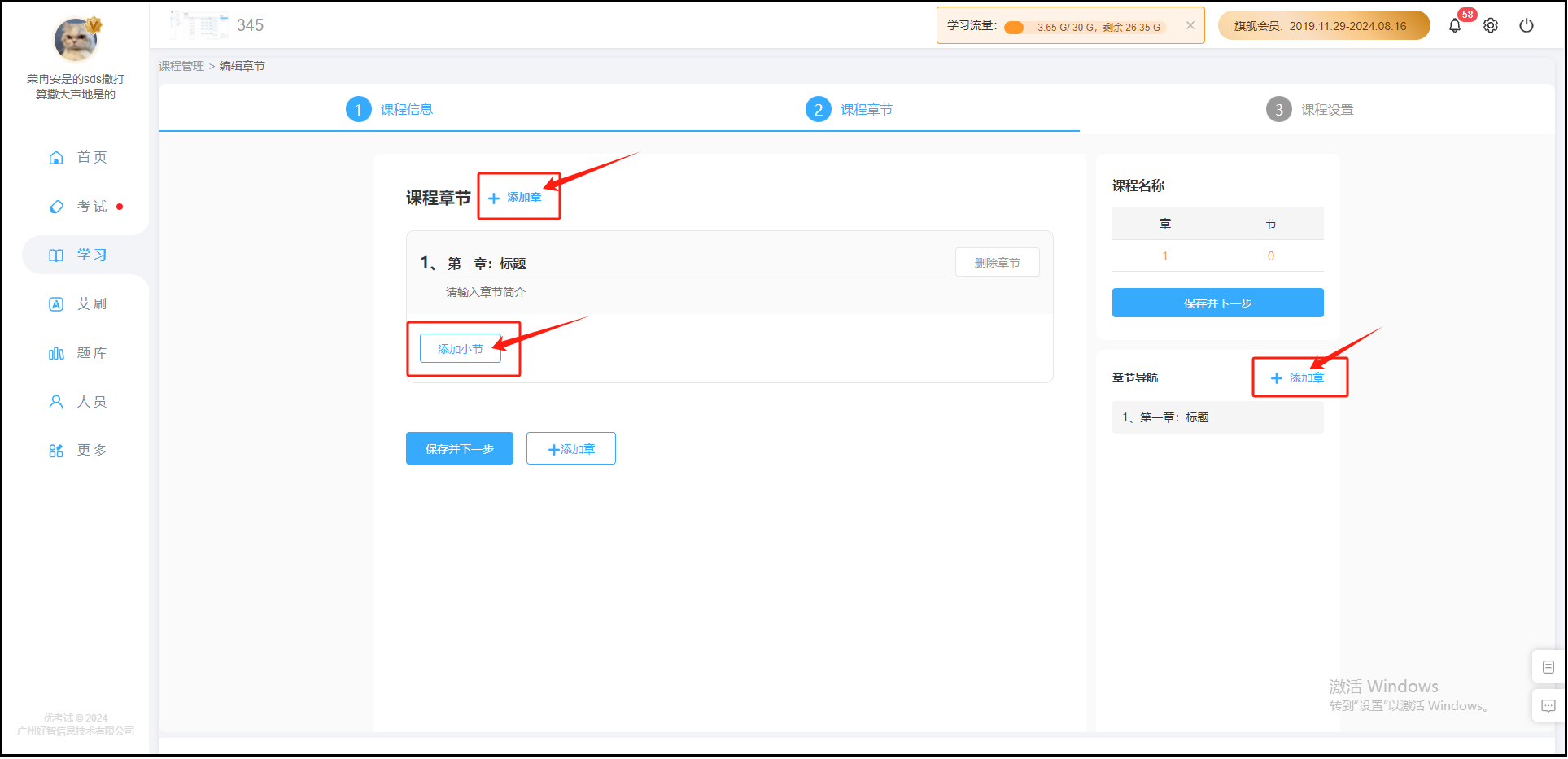1568x759 pixels.
Task: Click +添加章 button beside bottom save
Action: (x=571, y=448)
